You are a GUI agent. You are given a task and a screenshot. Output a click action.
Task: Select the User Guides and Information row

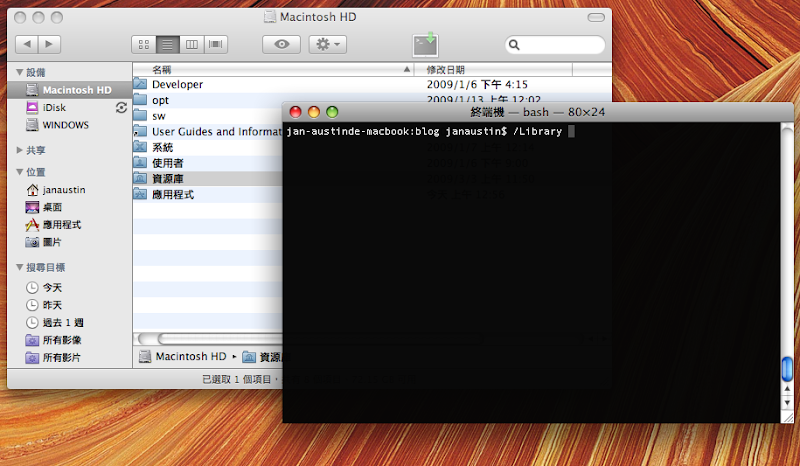coord(208,132)
